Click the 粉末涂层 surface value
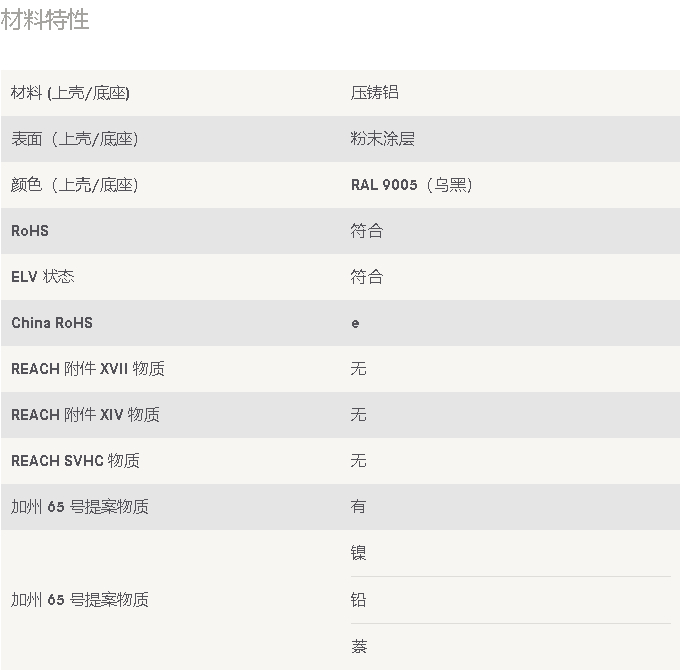 click(x=382, y=139)
